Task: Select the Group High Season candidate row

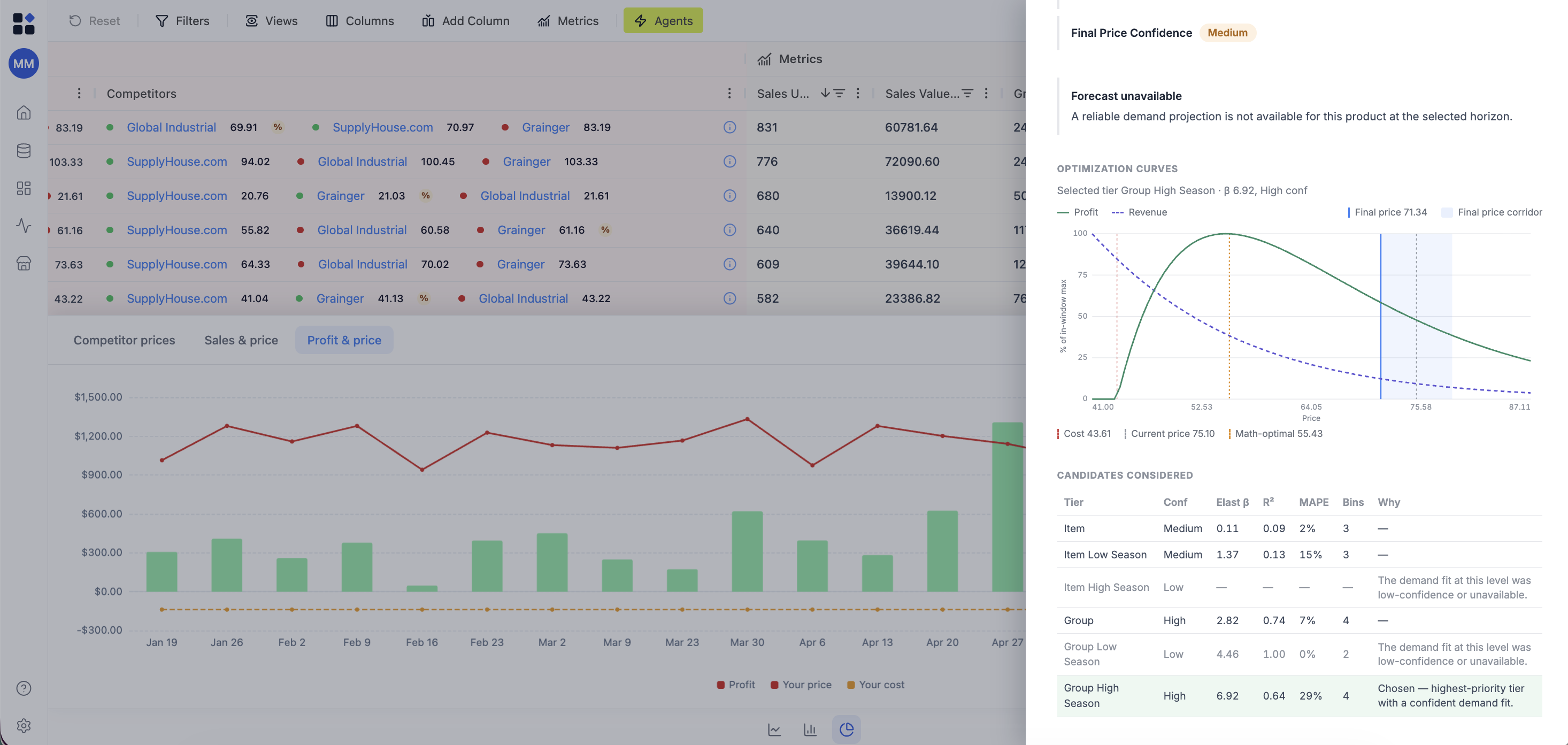Action: [x=1299, y=696]
